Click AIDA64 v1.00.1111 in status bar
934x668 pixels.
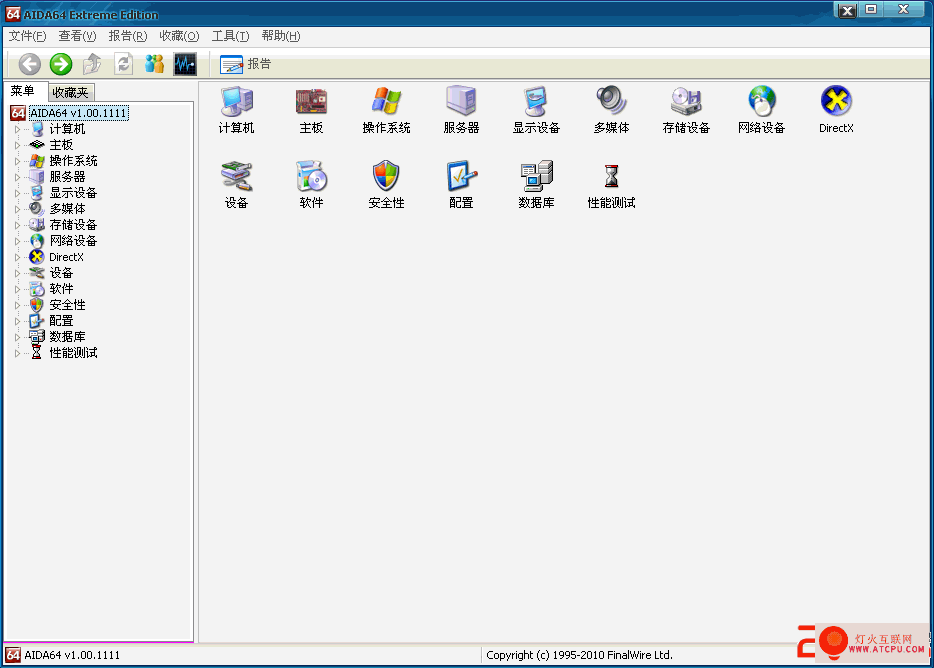click(72, 655)
